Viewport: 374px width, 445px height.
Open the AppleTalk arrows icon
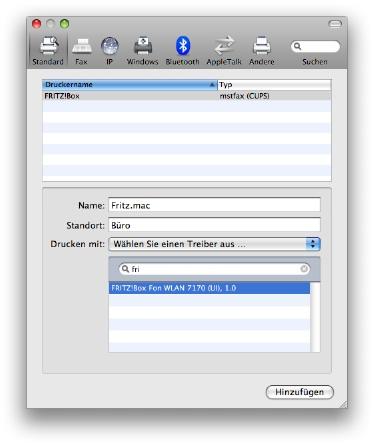224,50
